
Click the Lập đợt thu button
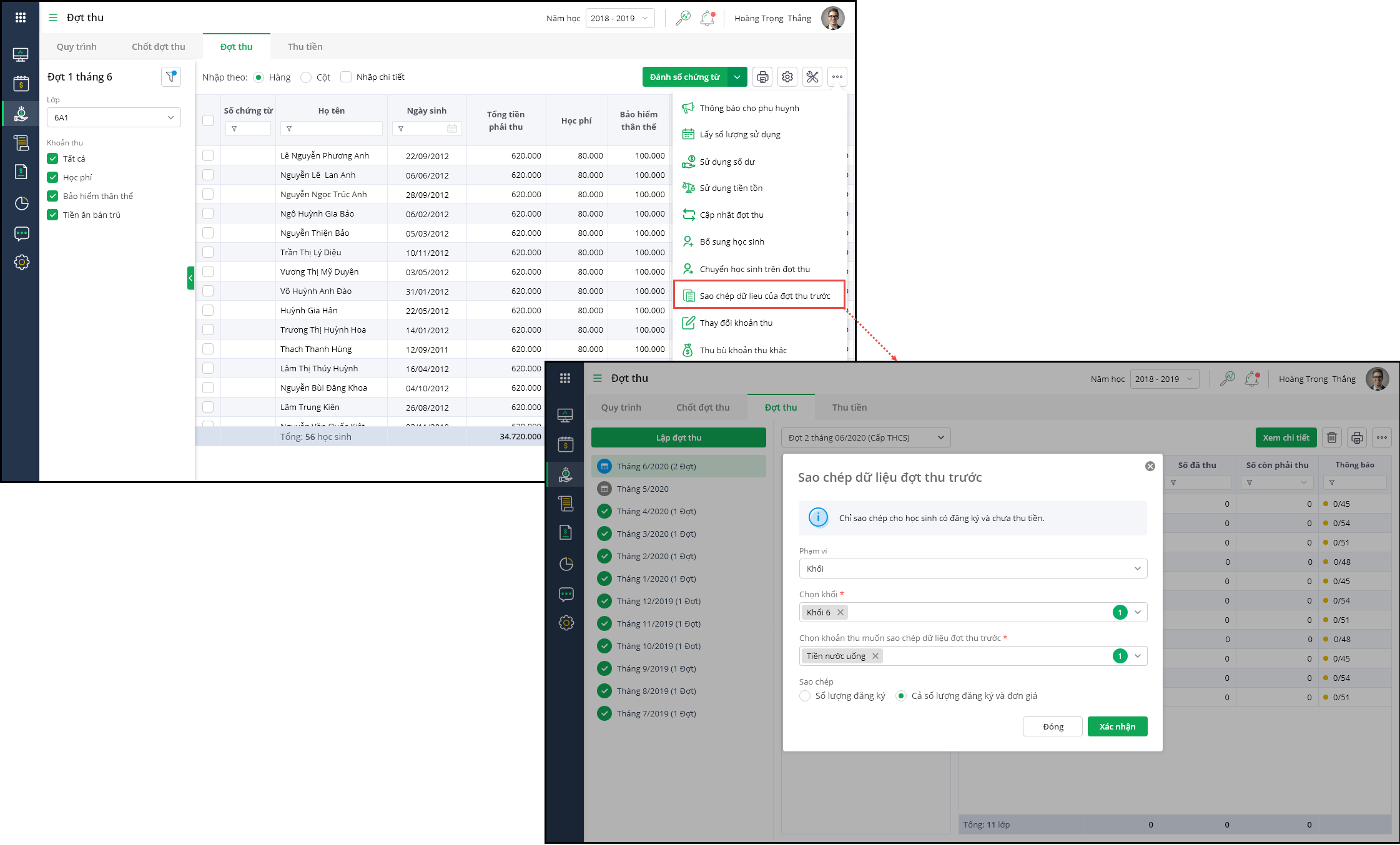(x=678, y=437)
